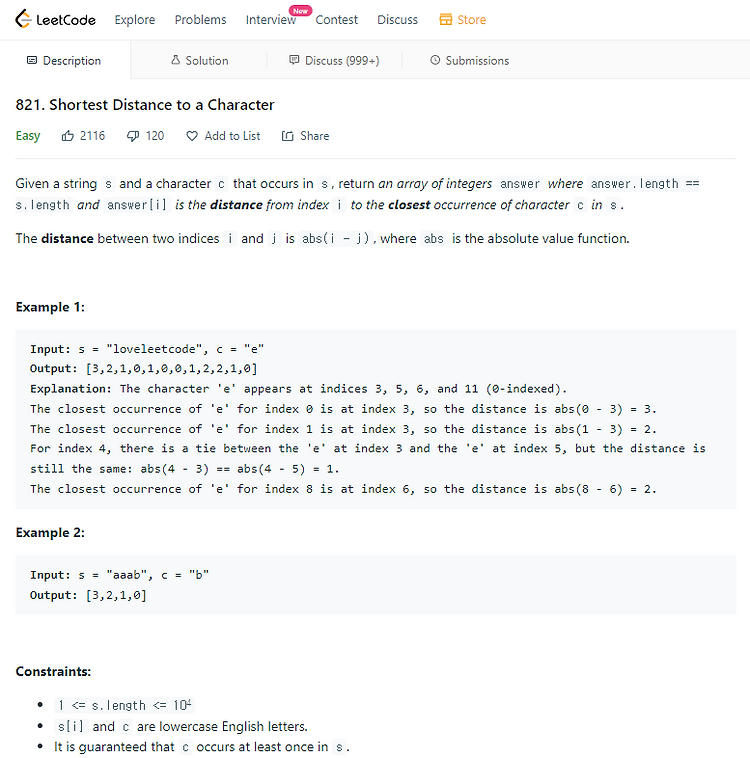Click the Description tab icon
The image size is (750, 758).
[x=32, y=60]
